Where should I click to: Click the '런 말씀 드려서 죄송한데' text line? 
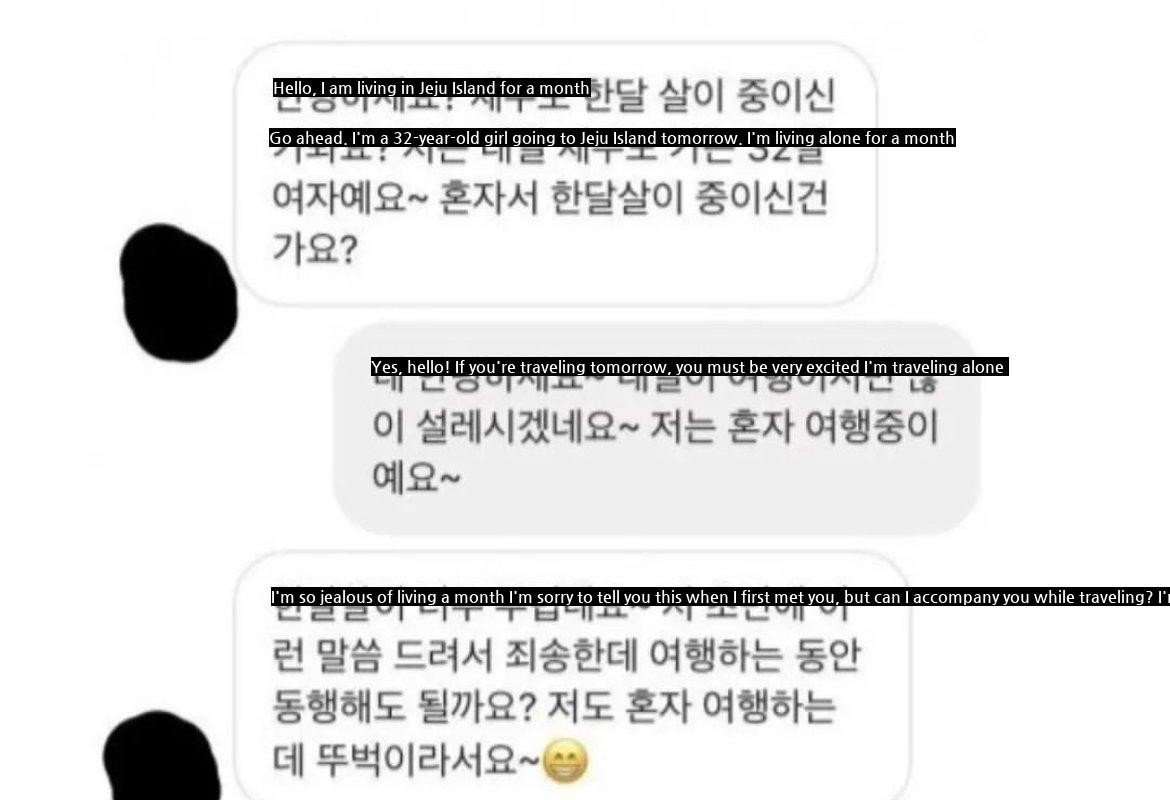click(454, 655)
